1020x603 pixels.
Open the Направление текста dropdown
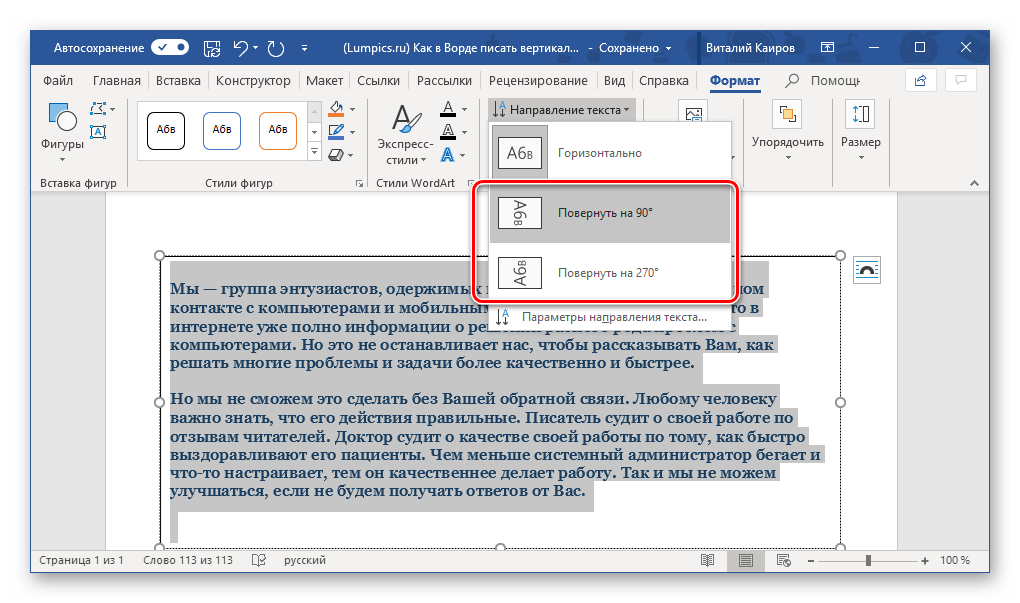coord(561,110)
